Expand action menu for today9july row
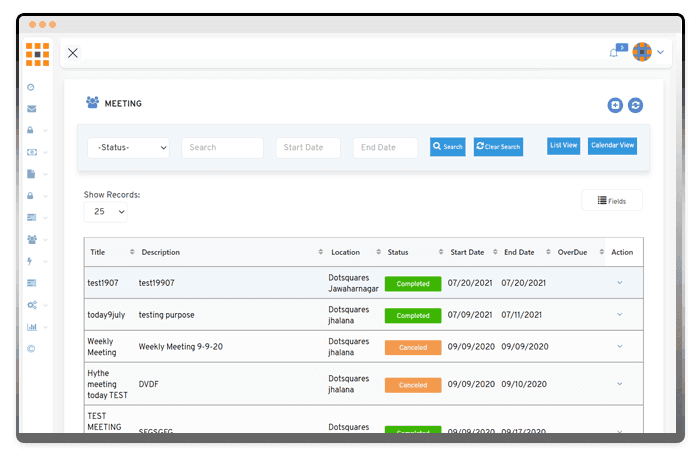Viewport: 700px width, 457px height. point(620,315)
